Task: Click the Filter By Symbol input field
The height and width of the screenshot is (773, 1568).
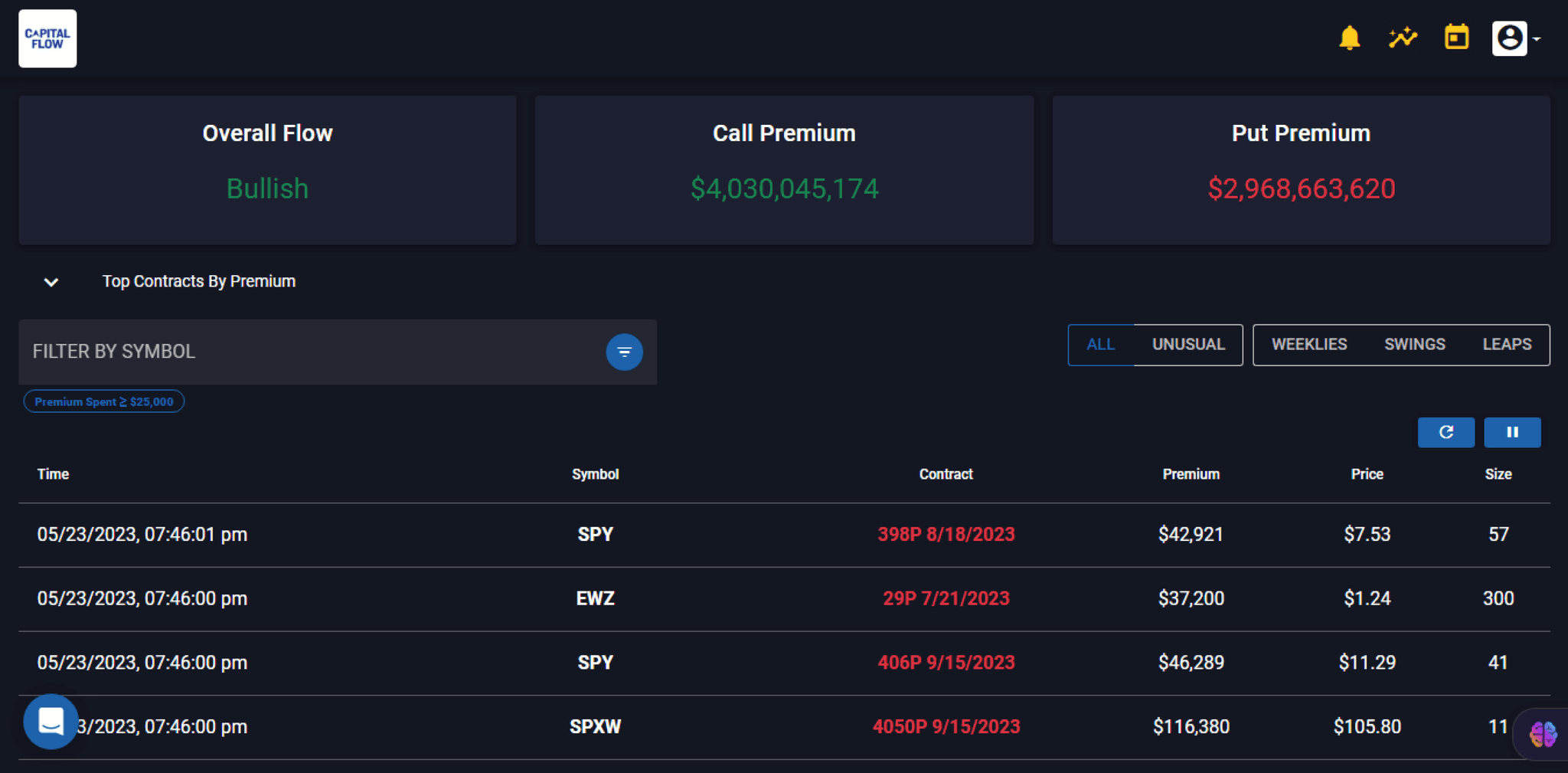Action: click(x=306, y=352)
